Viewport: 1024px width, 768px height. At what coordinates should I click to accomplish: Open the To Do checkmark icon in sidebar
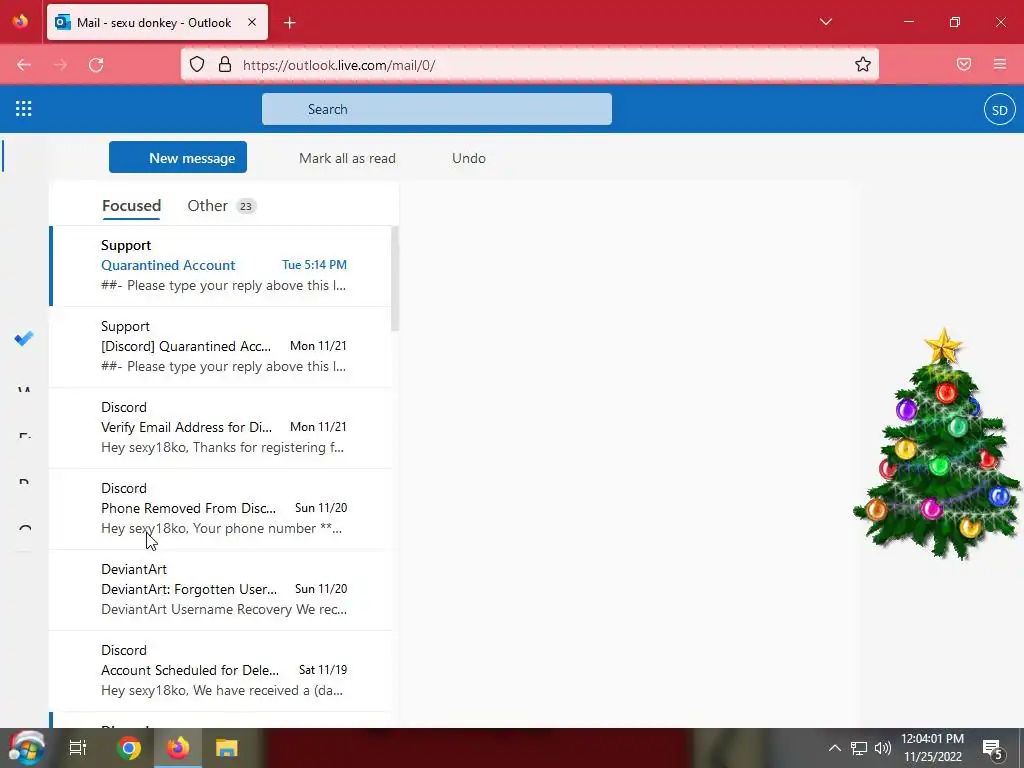point(24,338)
